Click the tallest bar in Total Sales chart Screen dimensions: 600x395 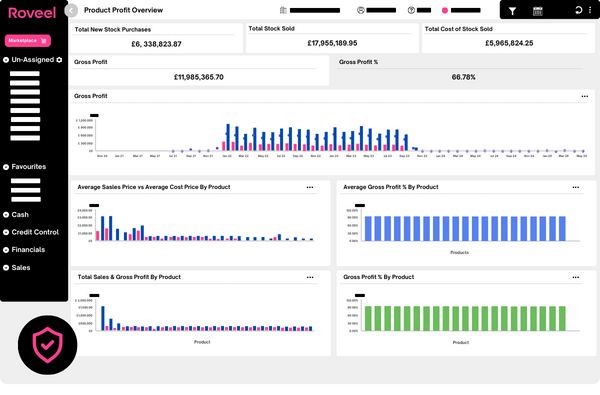tap(103, 318)
